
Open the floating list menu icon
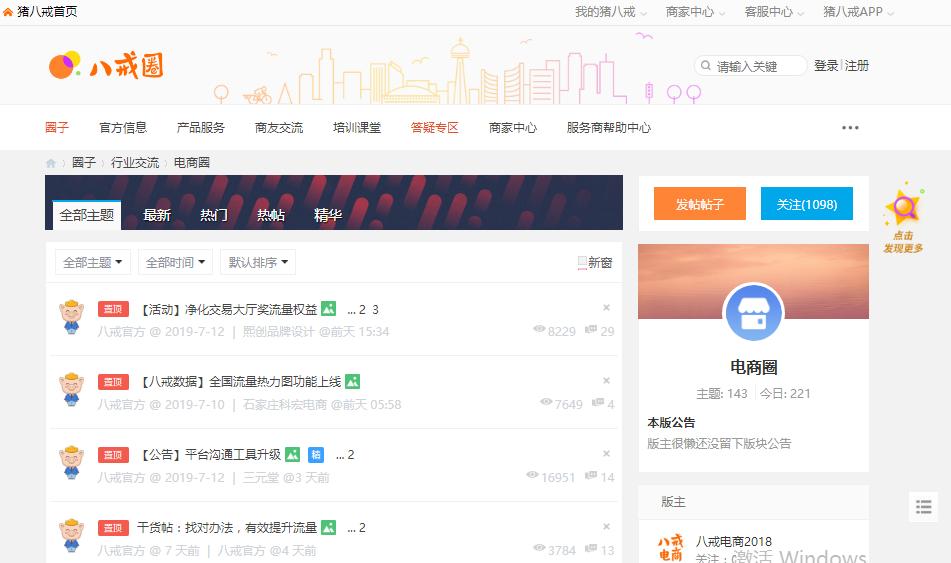(x=923, y=507)
